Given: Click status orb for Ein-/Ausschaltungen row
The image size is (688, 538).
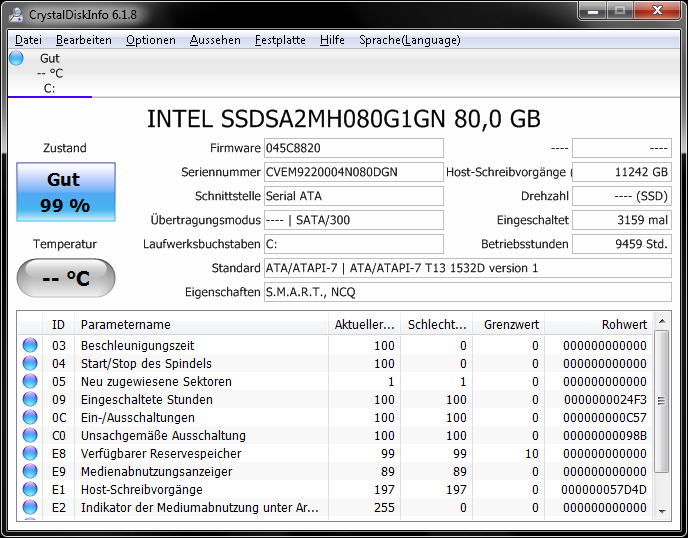Looking at the screenshot, I should (30, 417).
